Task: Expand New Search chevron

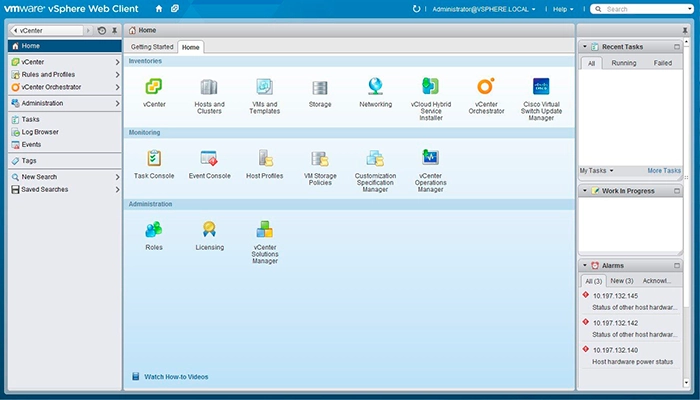Action: [117, 177]
